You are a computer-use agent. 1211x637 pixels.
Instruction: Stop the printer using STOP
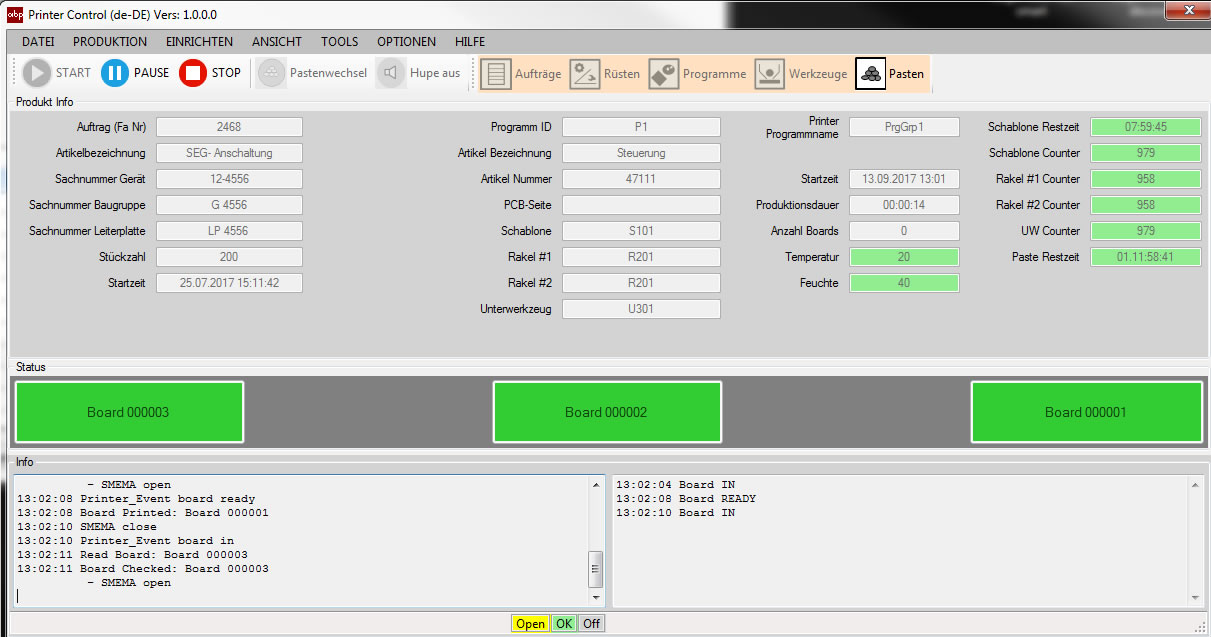click(x=210, y=73)
